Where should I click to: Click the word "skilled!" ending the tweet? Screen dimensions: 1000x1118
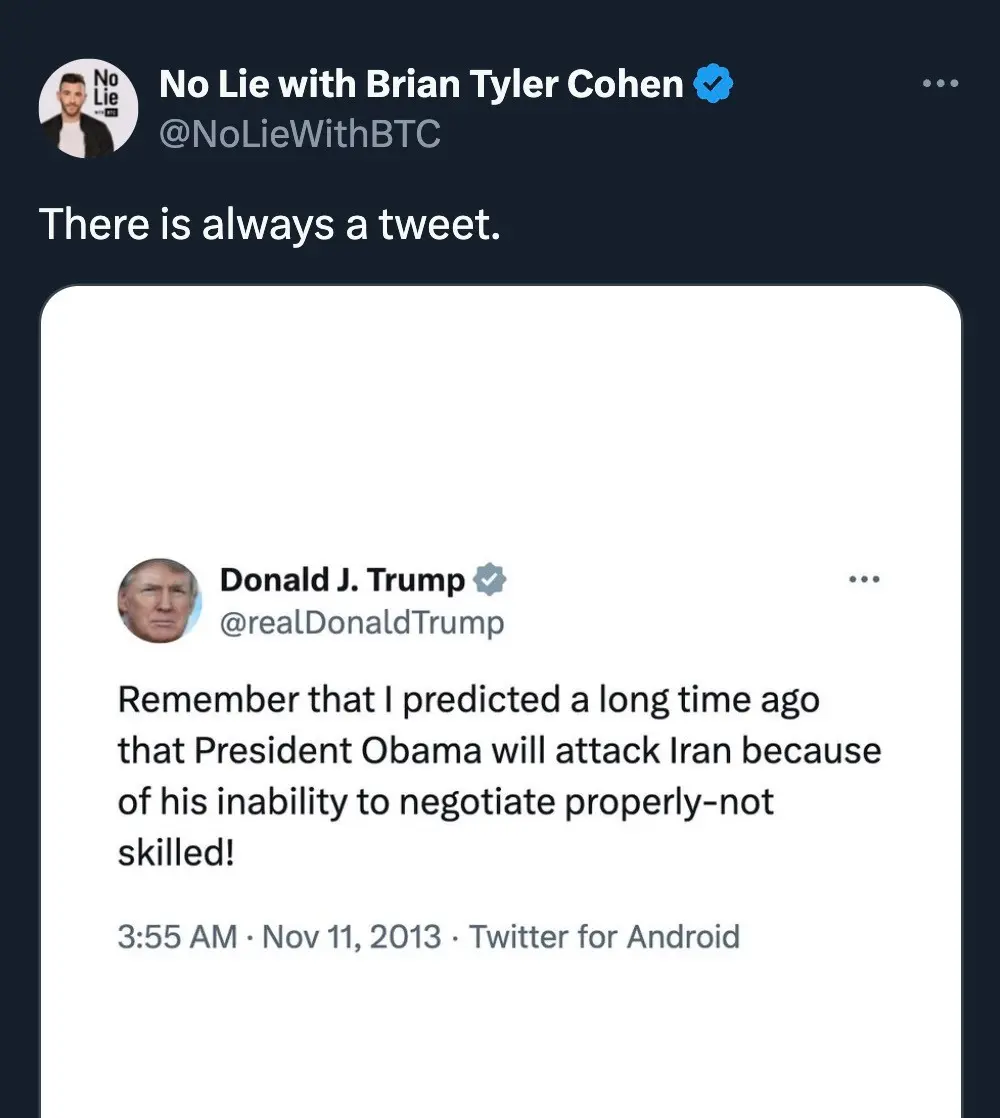[175, 855]
